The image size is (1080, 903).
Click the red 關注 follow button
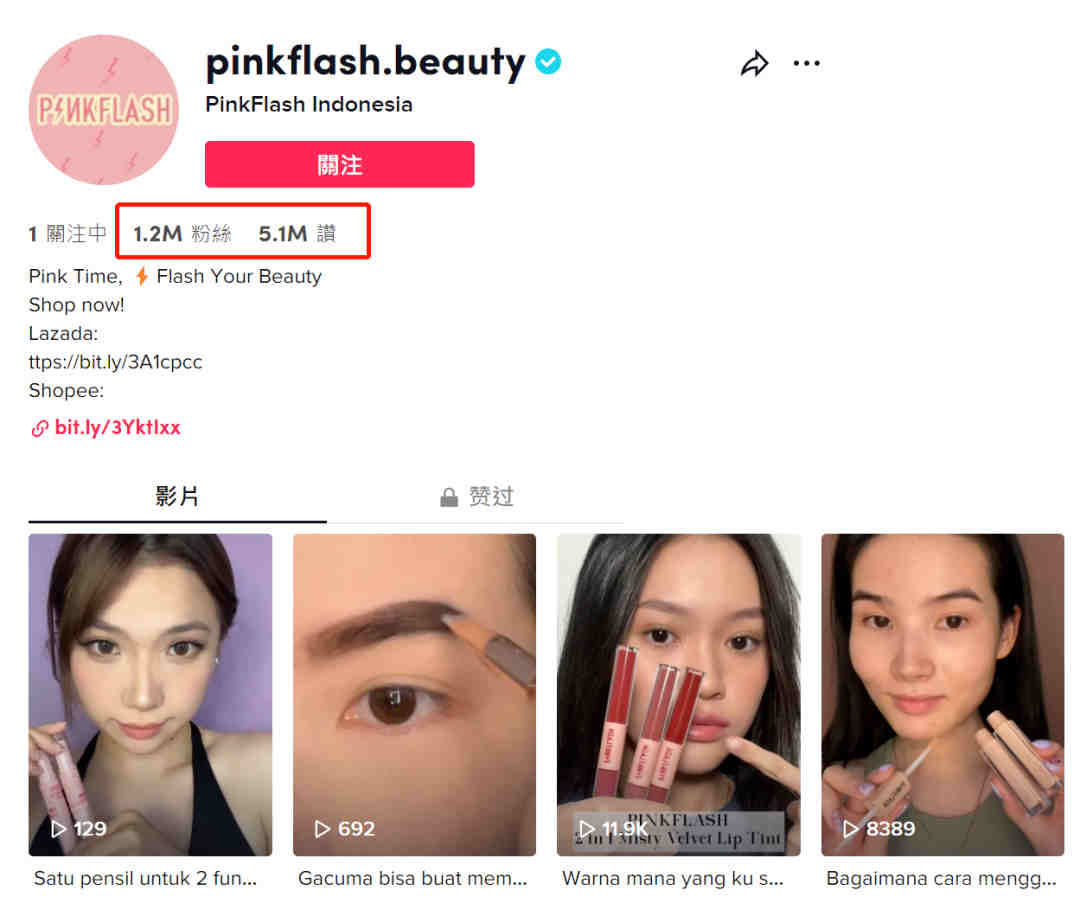tap(340, 165)
